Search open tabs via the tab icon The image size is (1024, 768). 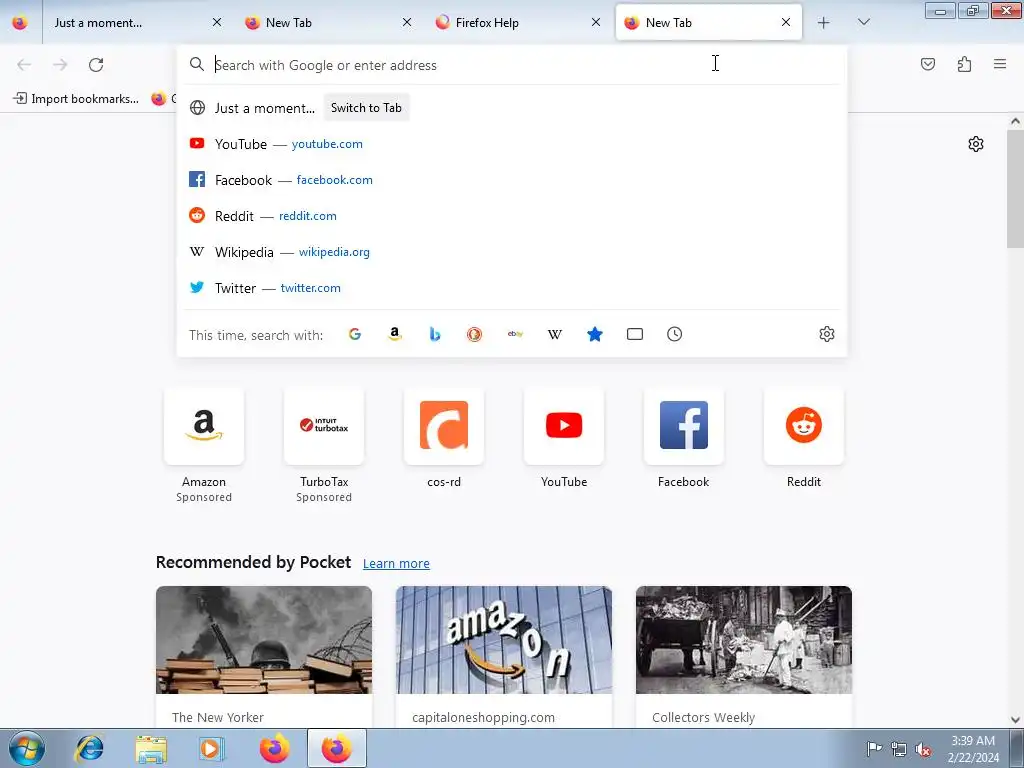(635, 334)
